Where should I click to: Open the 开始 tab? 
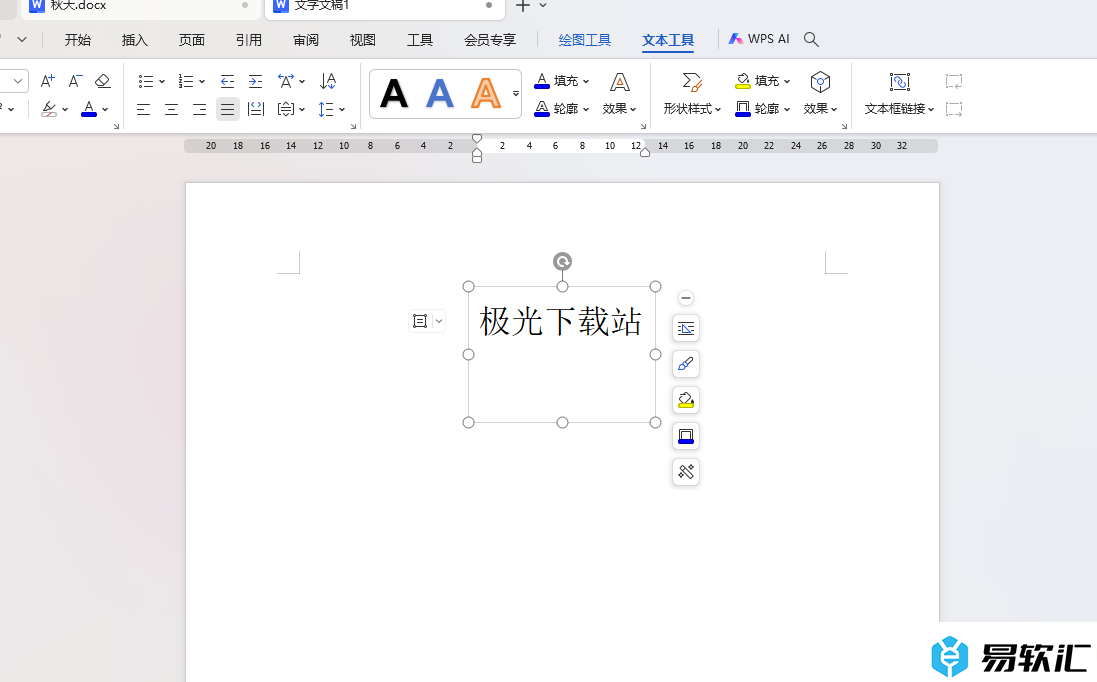[78, 40]
